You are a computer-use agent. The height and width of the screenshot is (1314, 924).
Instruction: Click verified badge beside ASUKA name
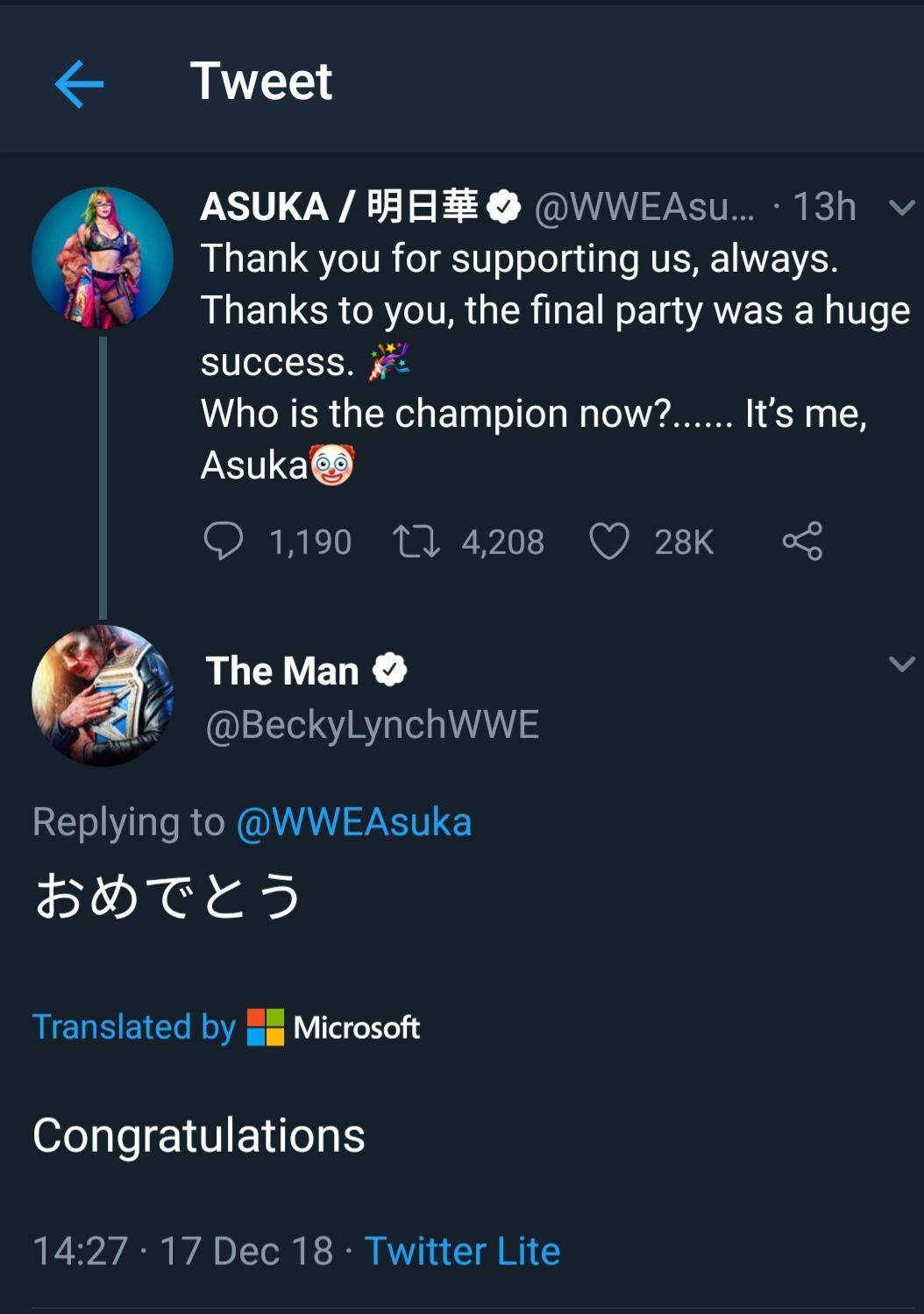point(504,208)
